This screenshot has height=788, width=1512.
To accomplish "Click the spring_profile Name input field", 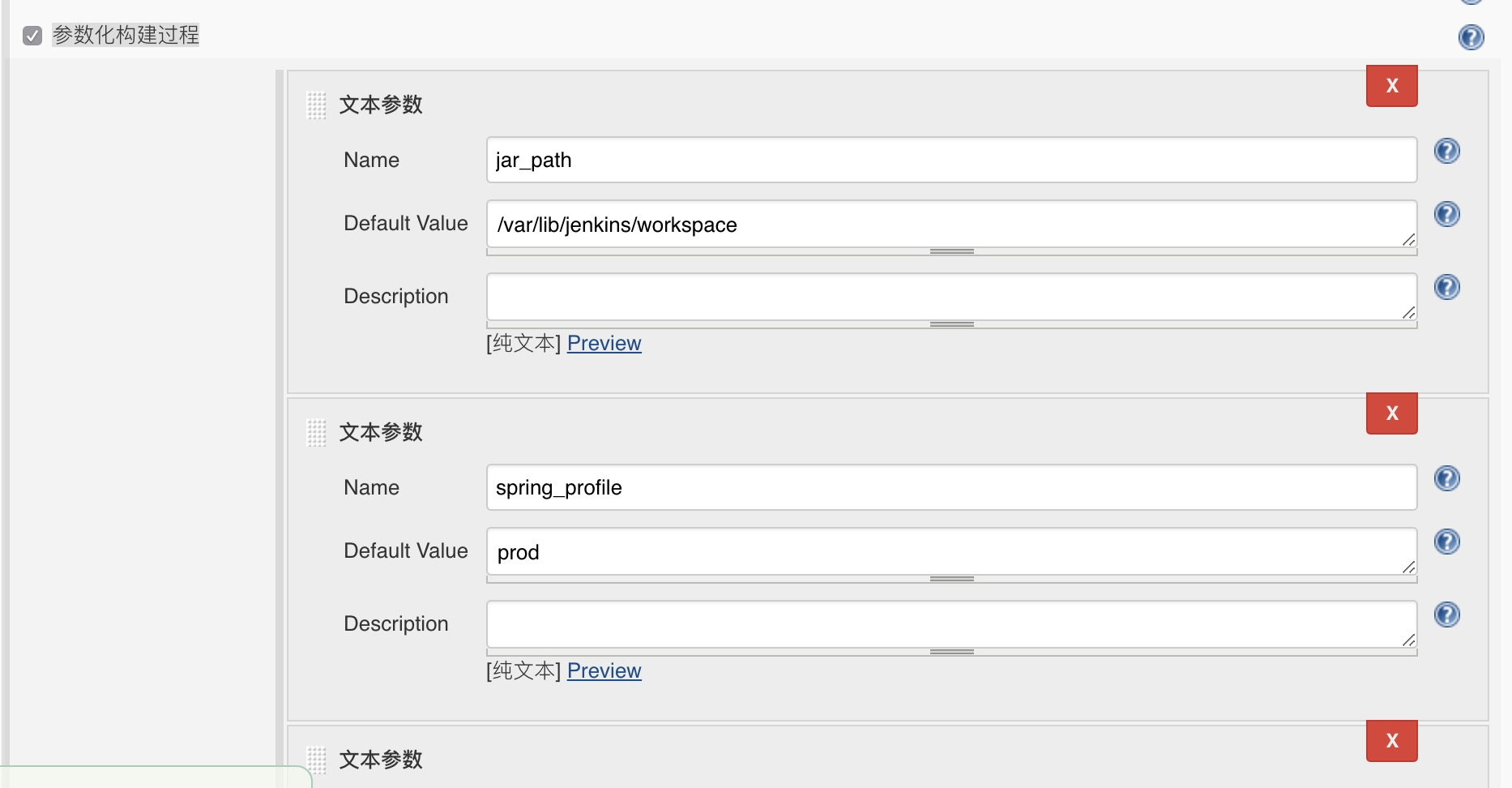I will click(x=951, y=488).
